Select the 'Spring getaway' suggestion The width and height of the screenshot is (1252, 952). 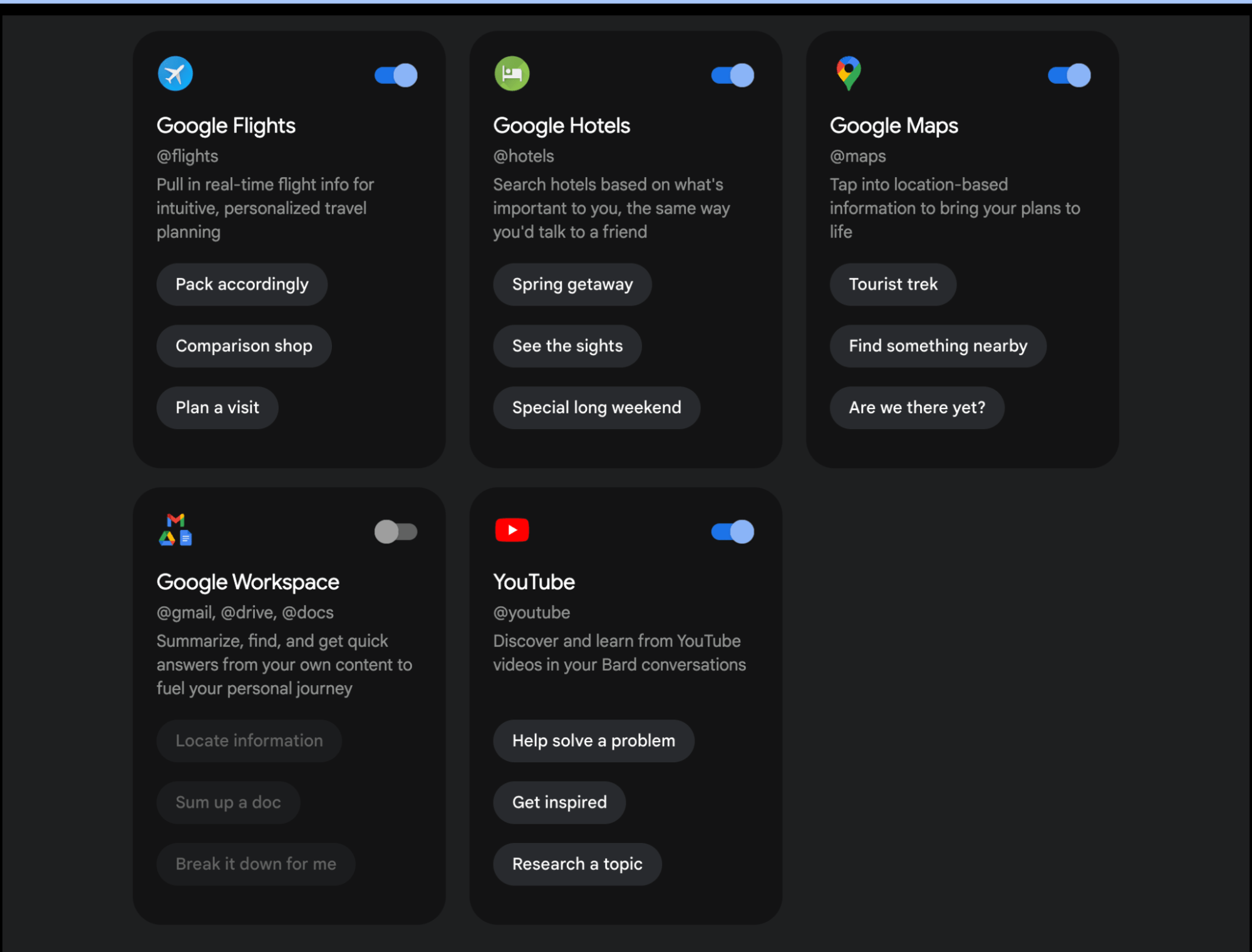(572, 284)
